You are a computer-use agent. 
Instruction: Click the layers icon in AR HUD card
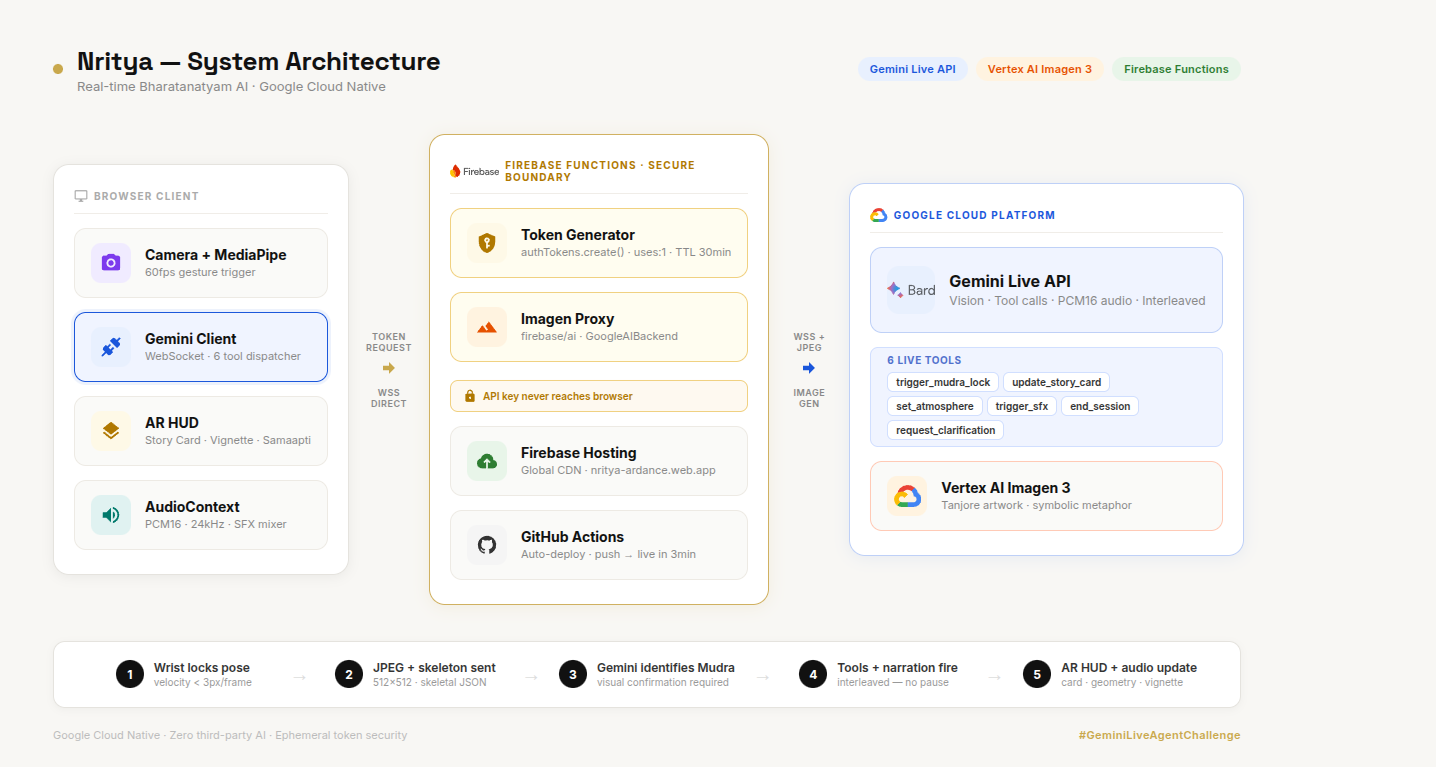click(111, 431)
